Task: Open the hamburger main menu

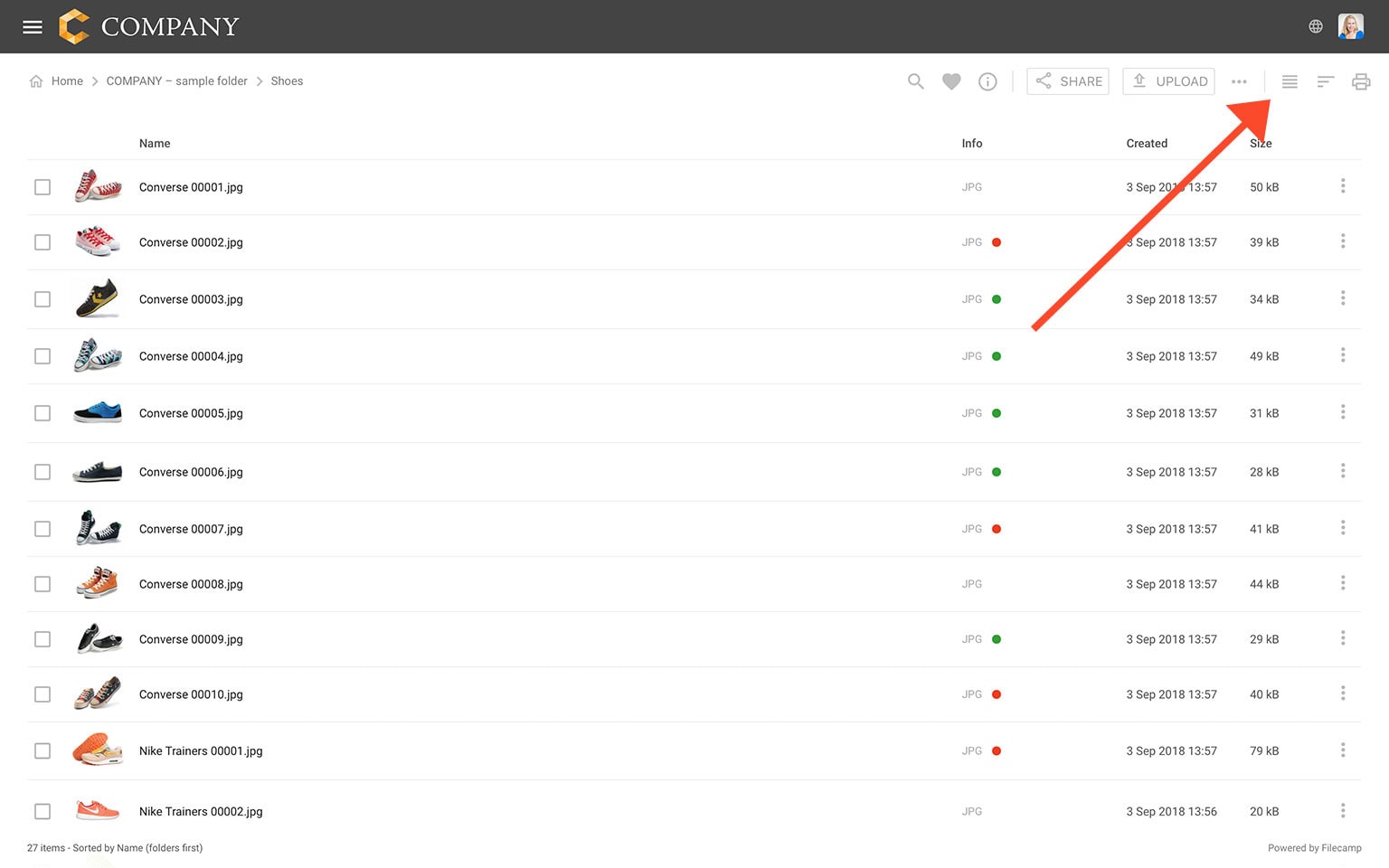Action: (x=33, y=27)
